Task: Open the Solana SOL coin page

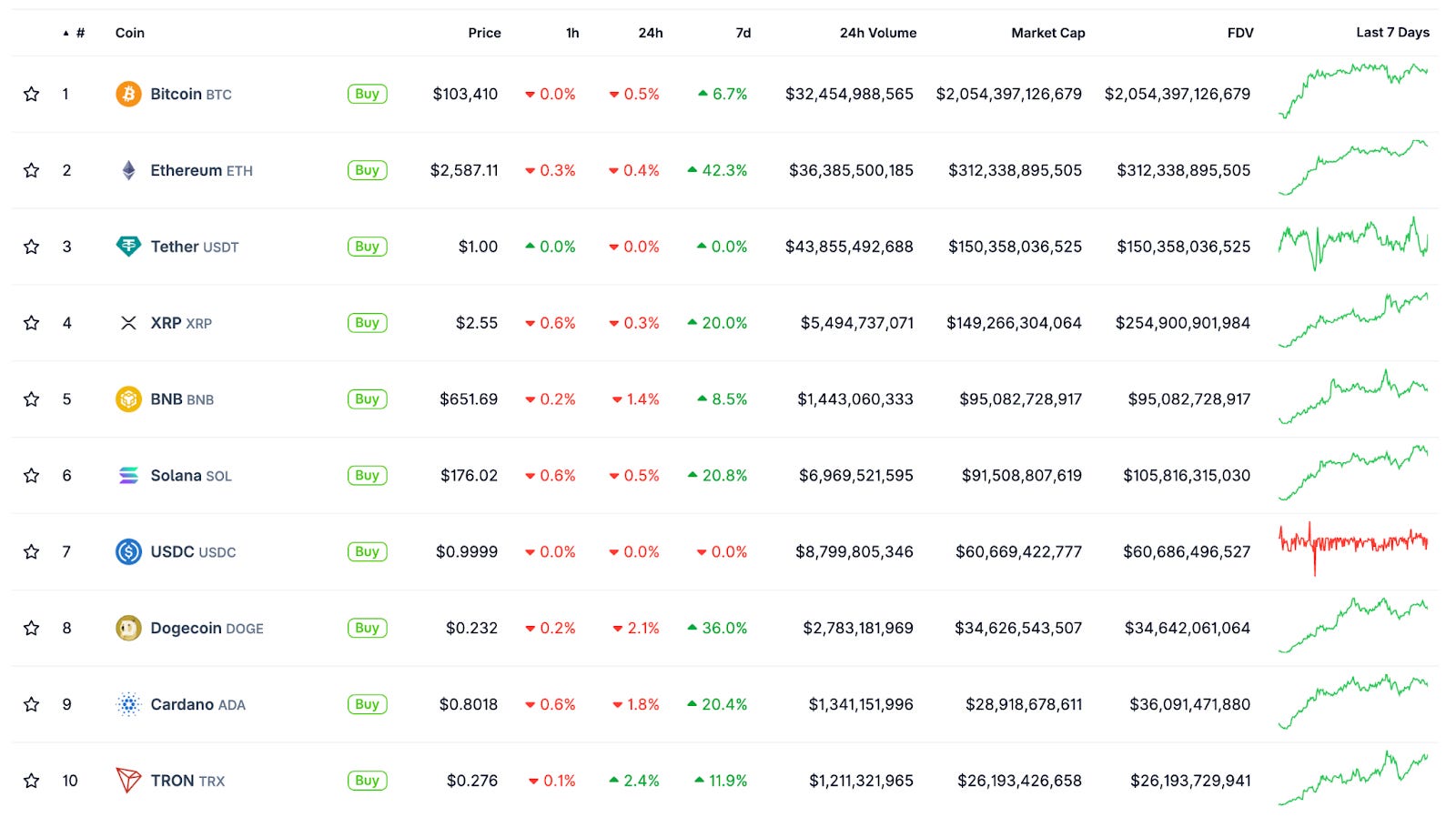Action: [191, 476]
